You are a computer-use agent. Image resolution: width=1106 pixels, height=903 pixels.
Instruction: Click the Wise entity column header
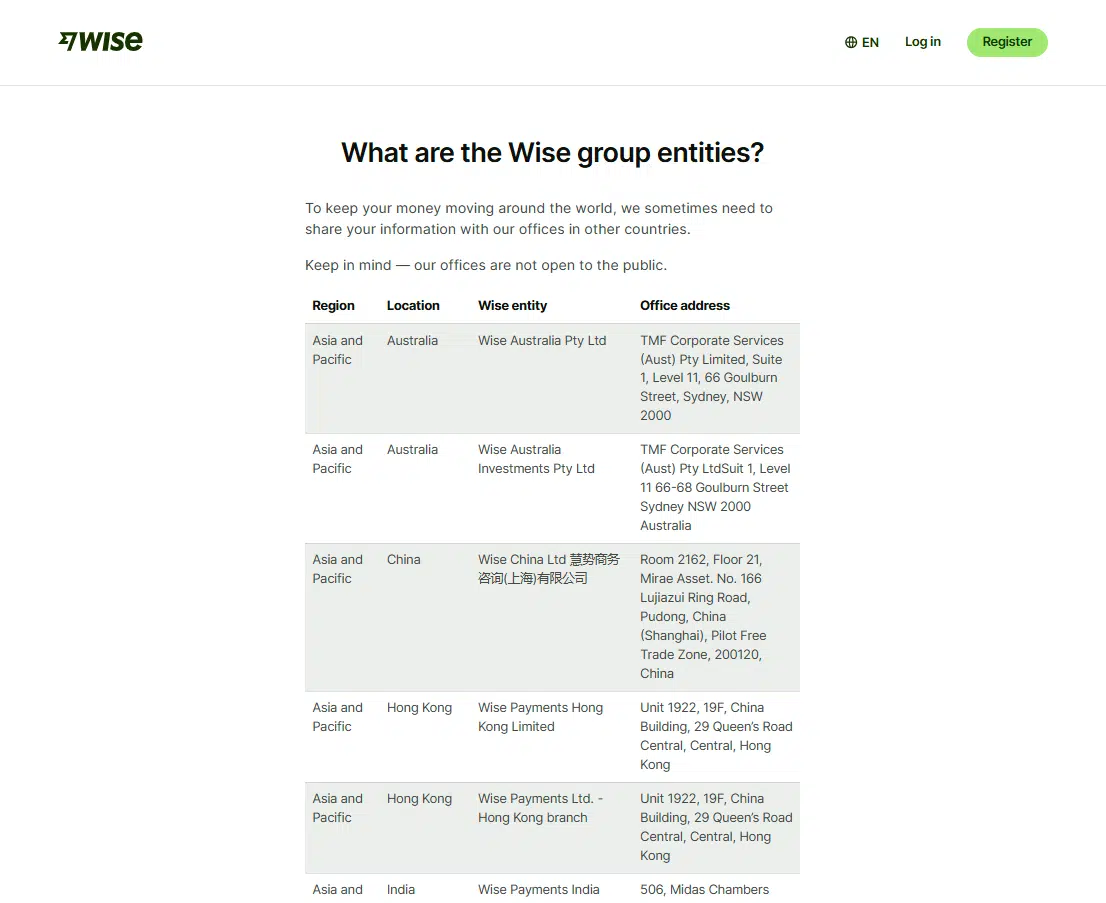coord(512,306)
